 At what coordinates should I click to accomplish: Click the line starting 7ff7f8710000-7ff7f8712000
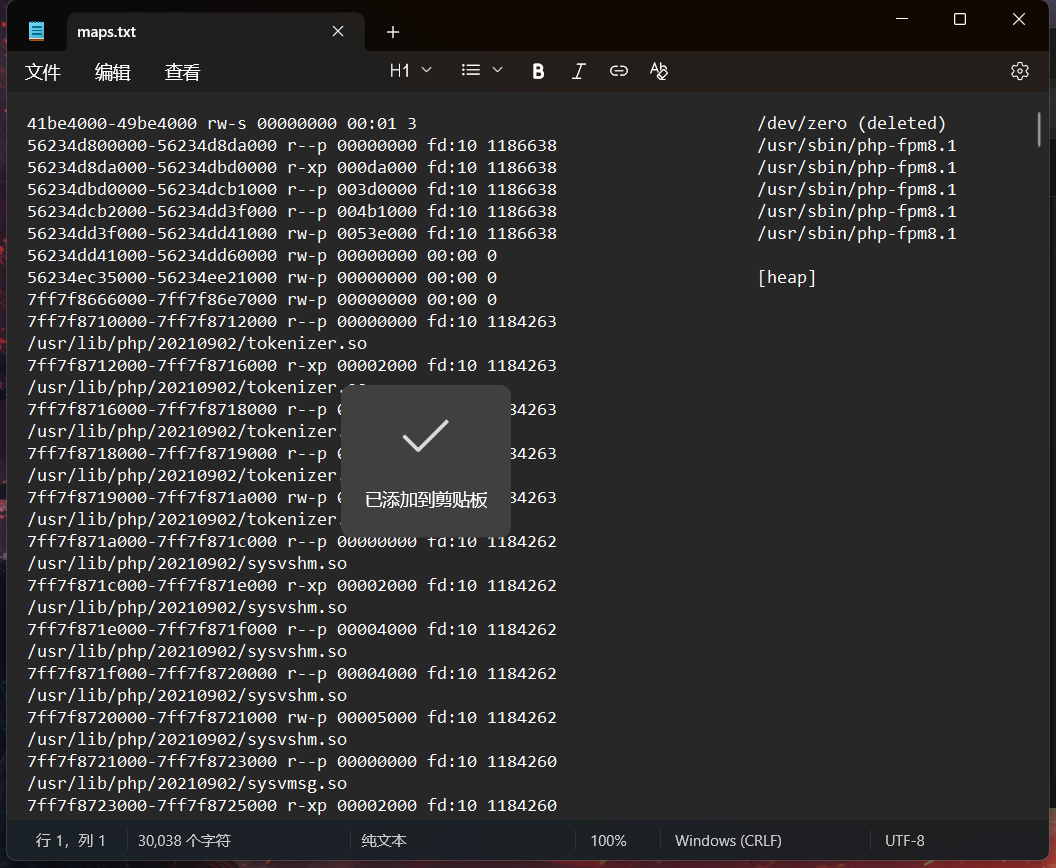292,321
